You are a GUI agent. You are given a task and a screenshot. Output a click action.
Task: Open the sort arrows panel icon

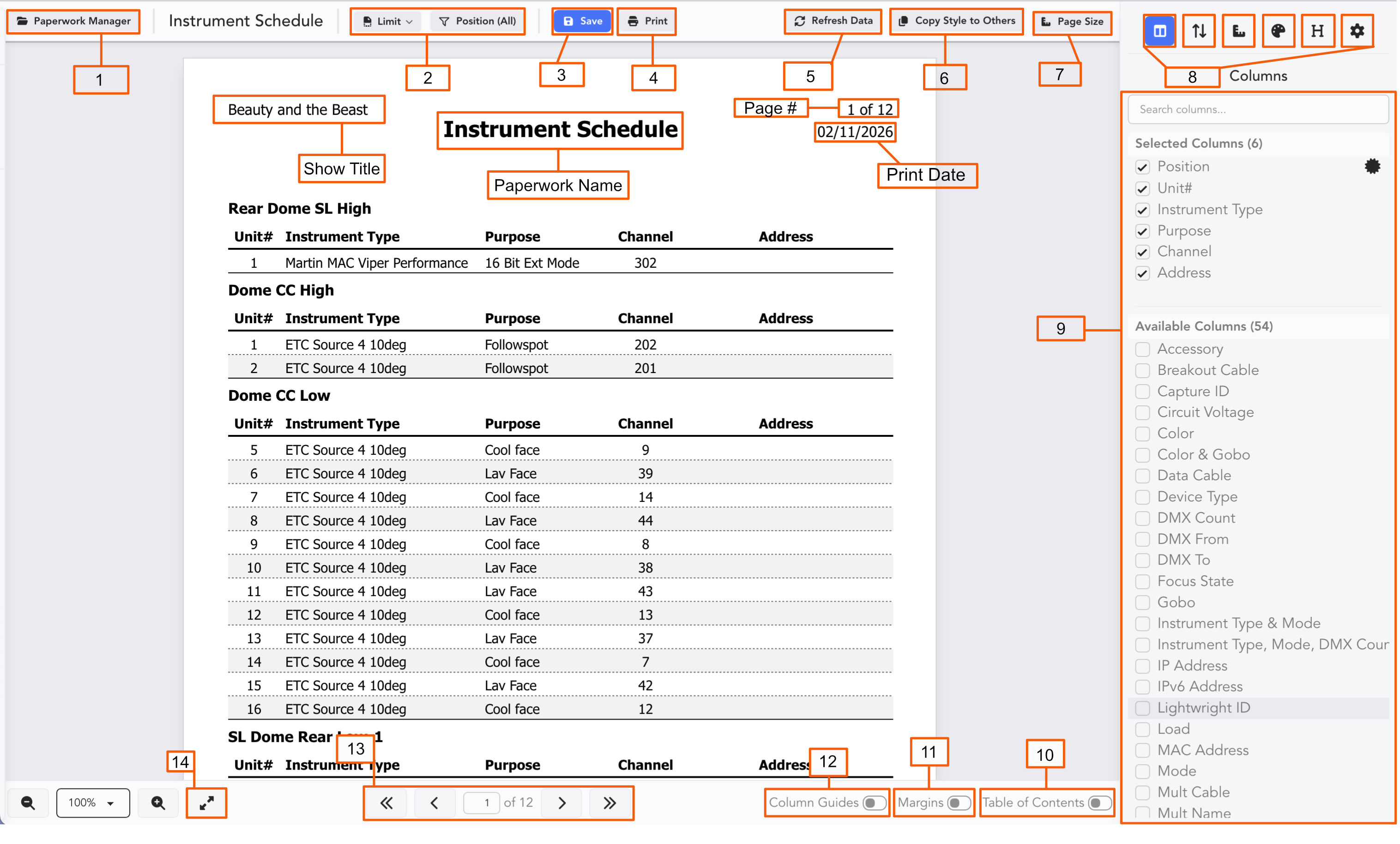coord(1199,30)
